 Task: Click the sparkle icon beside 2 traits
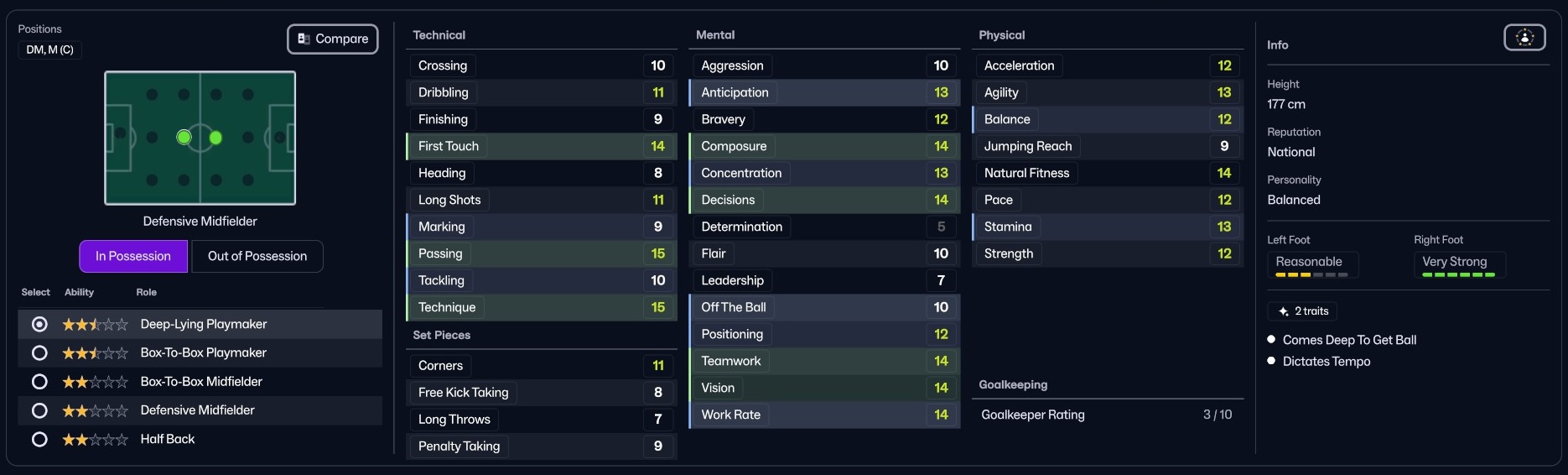[1283, 311]
